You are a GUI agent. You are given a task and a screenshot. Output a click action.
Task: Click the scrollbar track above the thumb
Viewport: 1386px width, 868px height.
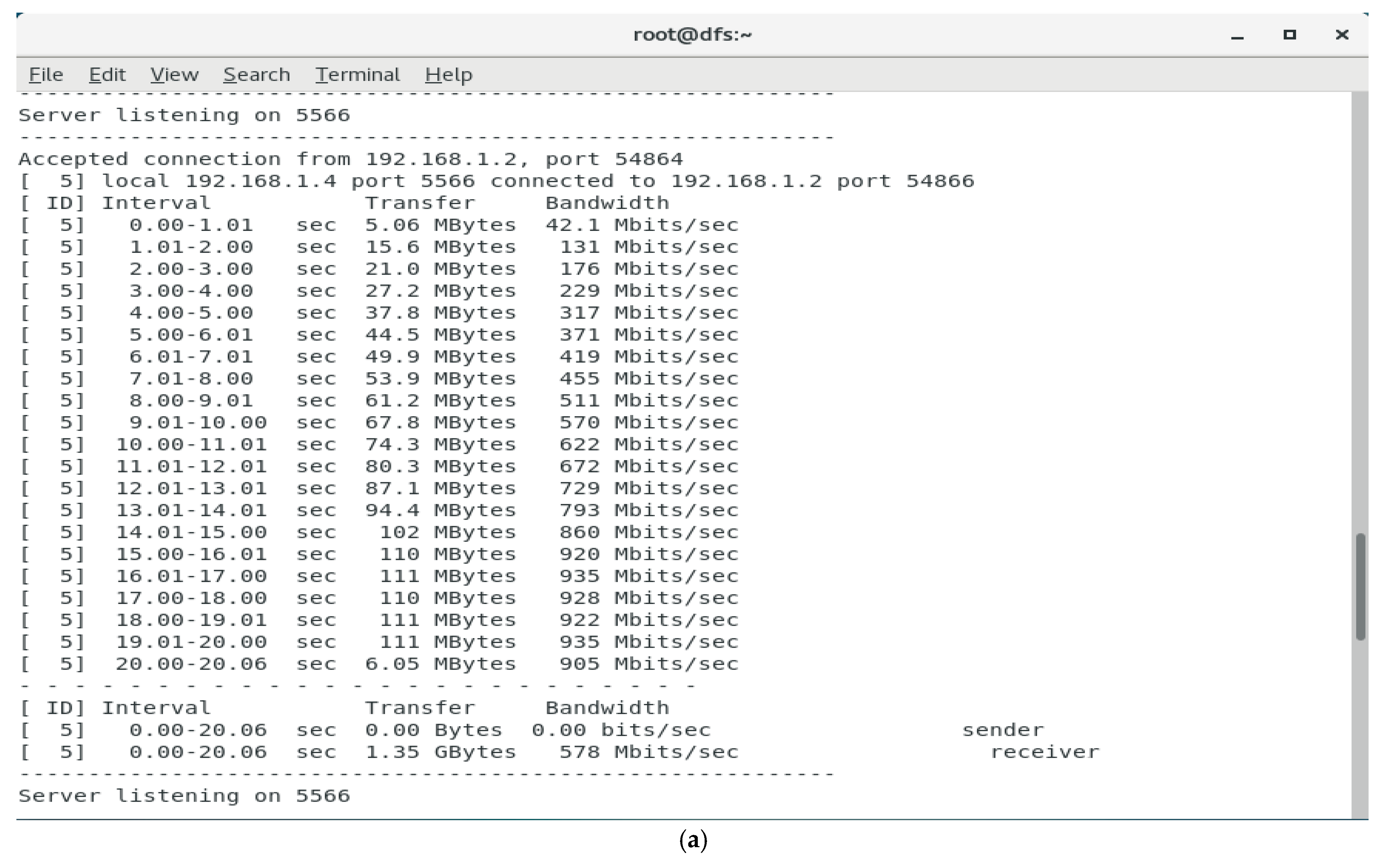[1360, 316]
